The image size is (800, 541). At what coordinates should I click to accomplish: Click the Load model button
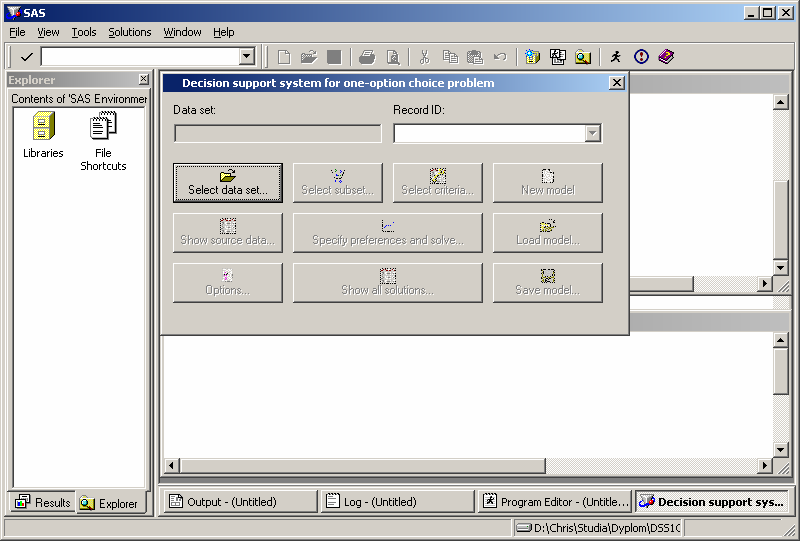point(548,233)
